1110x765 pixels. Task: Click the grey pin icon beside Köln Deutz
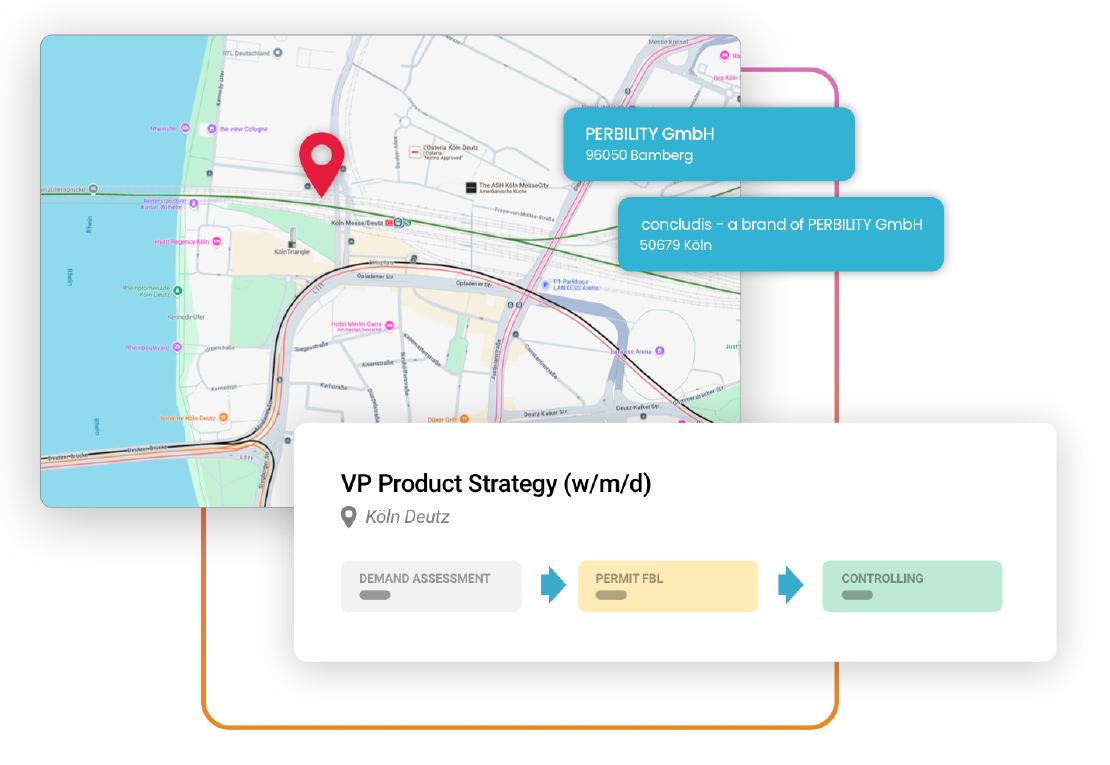pyautogui.click(x=348, y=517)
